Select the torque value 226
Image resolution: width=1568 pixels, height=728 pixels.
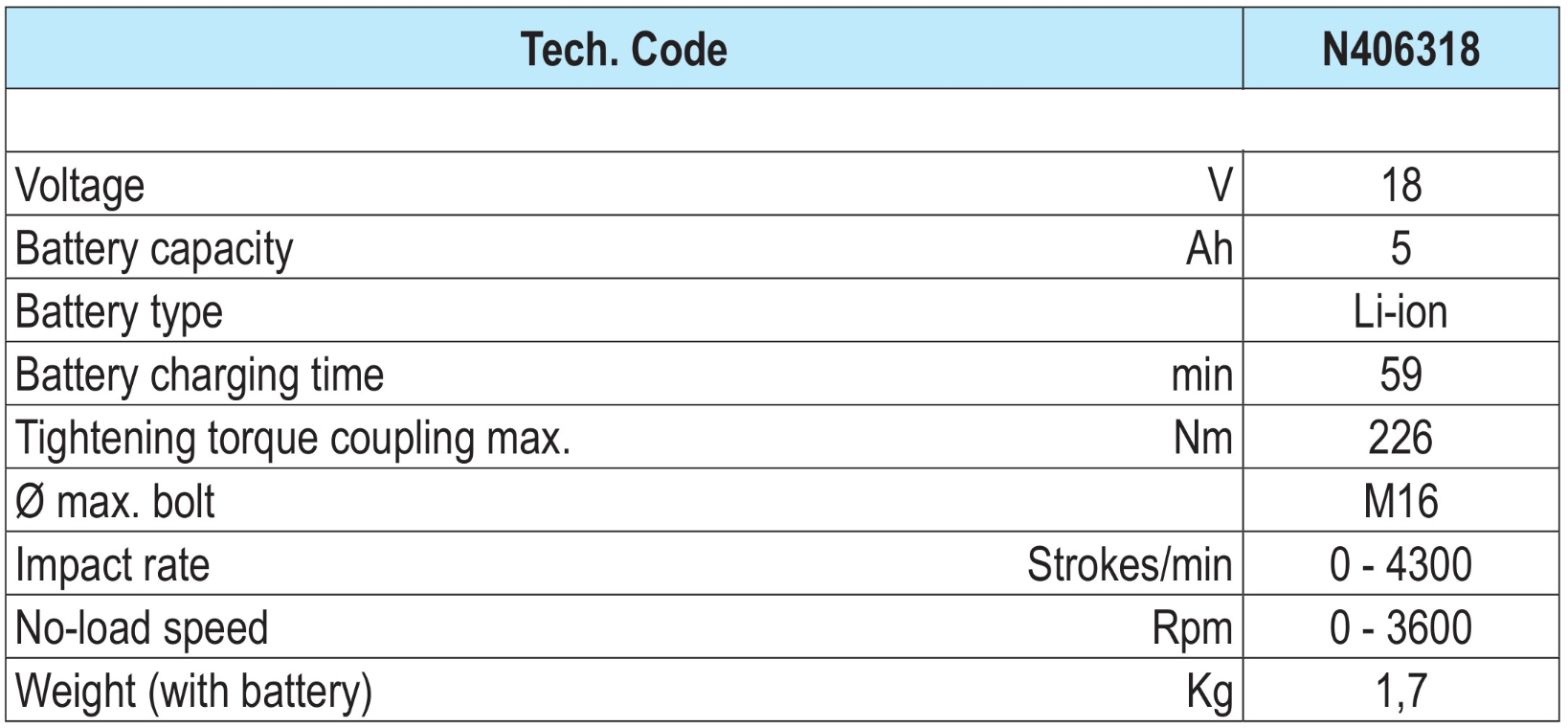tap(1400, 439)
